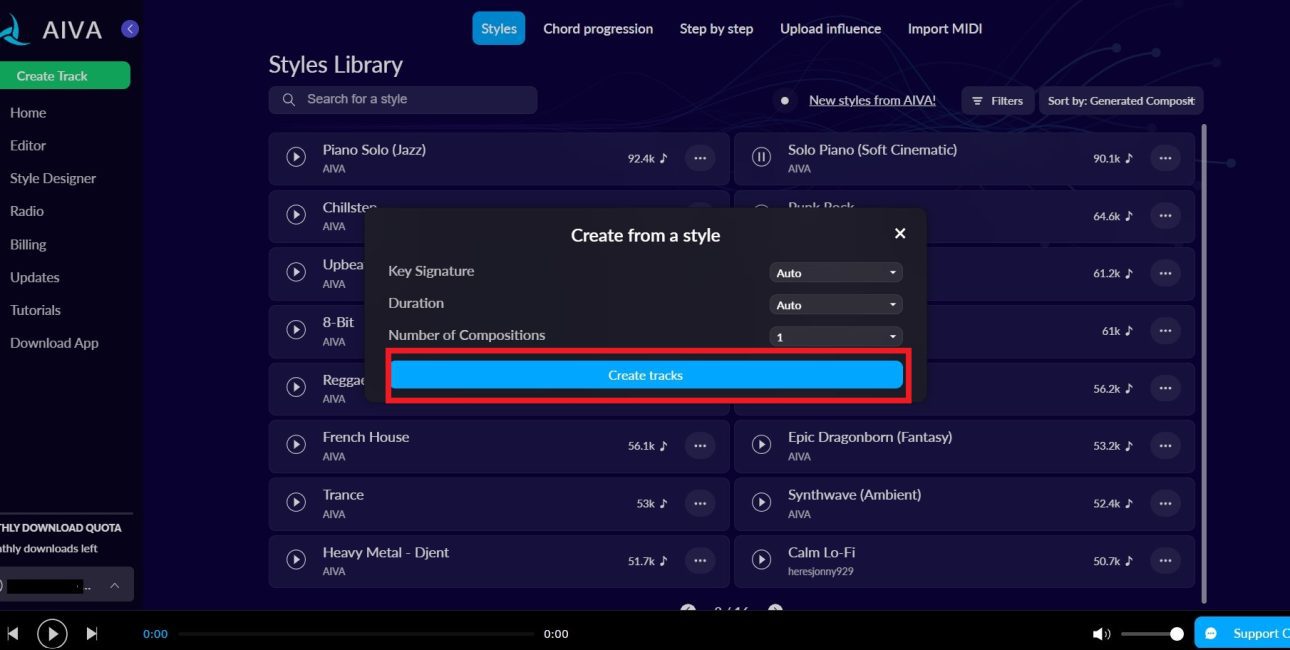Play the Piano Solo (Jazz) style preview
1290x650 pixels.
click(296, 157)
